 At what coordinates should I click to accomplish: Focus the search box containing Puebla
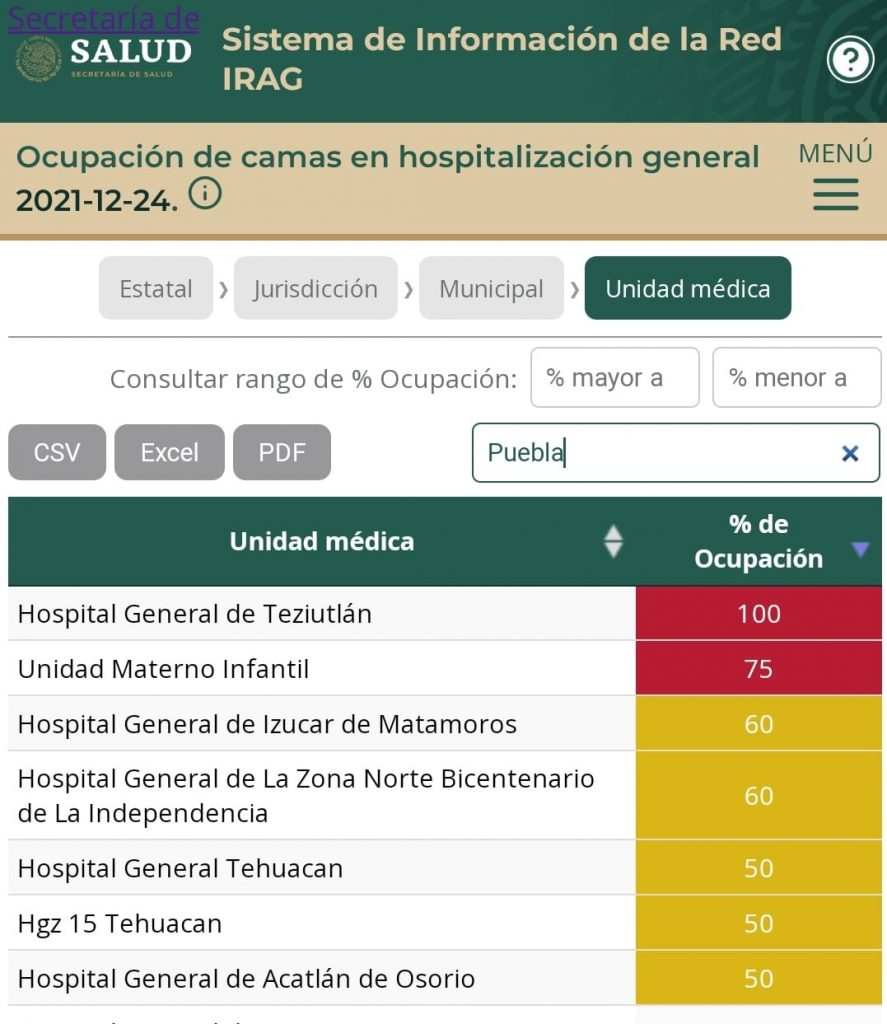650,453
